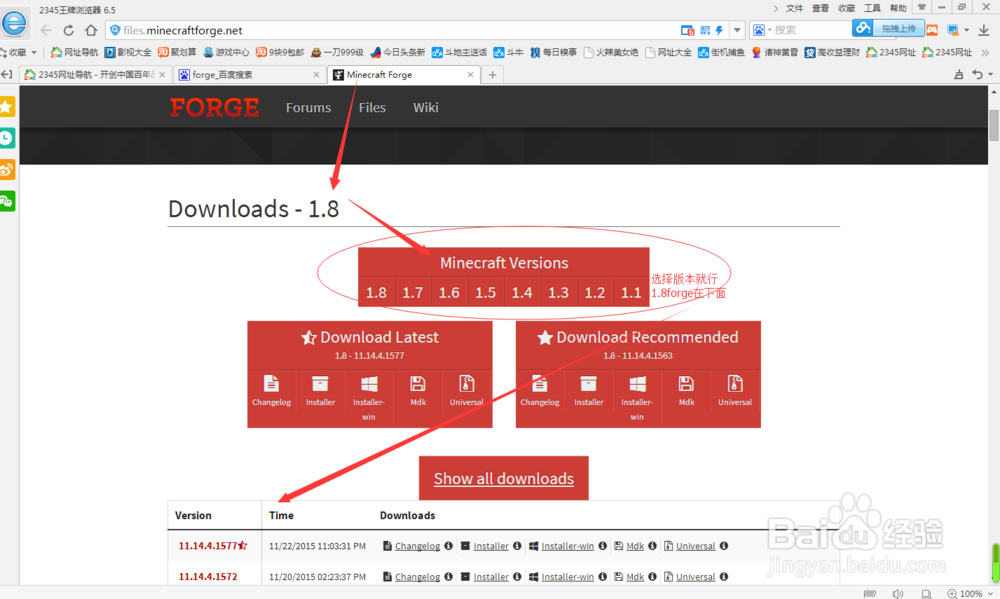Open the Weibo sidebar icon
The width and height of the screenshot is (1000, 599).
7,170
